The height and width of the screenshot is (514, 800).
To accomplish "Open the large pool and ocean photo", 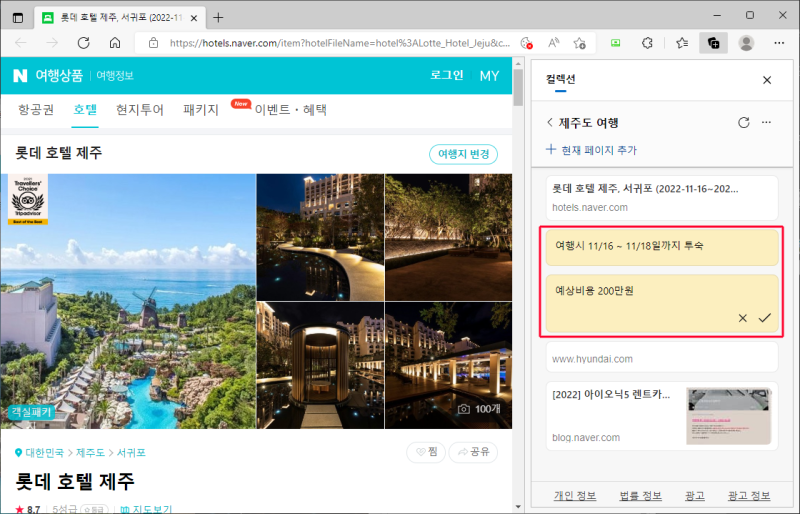I will (x=128, y=301).
